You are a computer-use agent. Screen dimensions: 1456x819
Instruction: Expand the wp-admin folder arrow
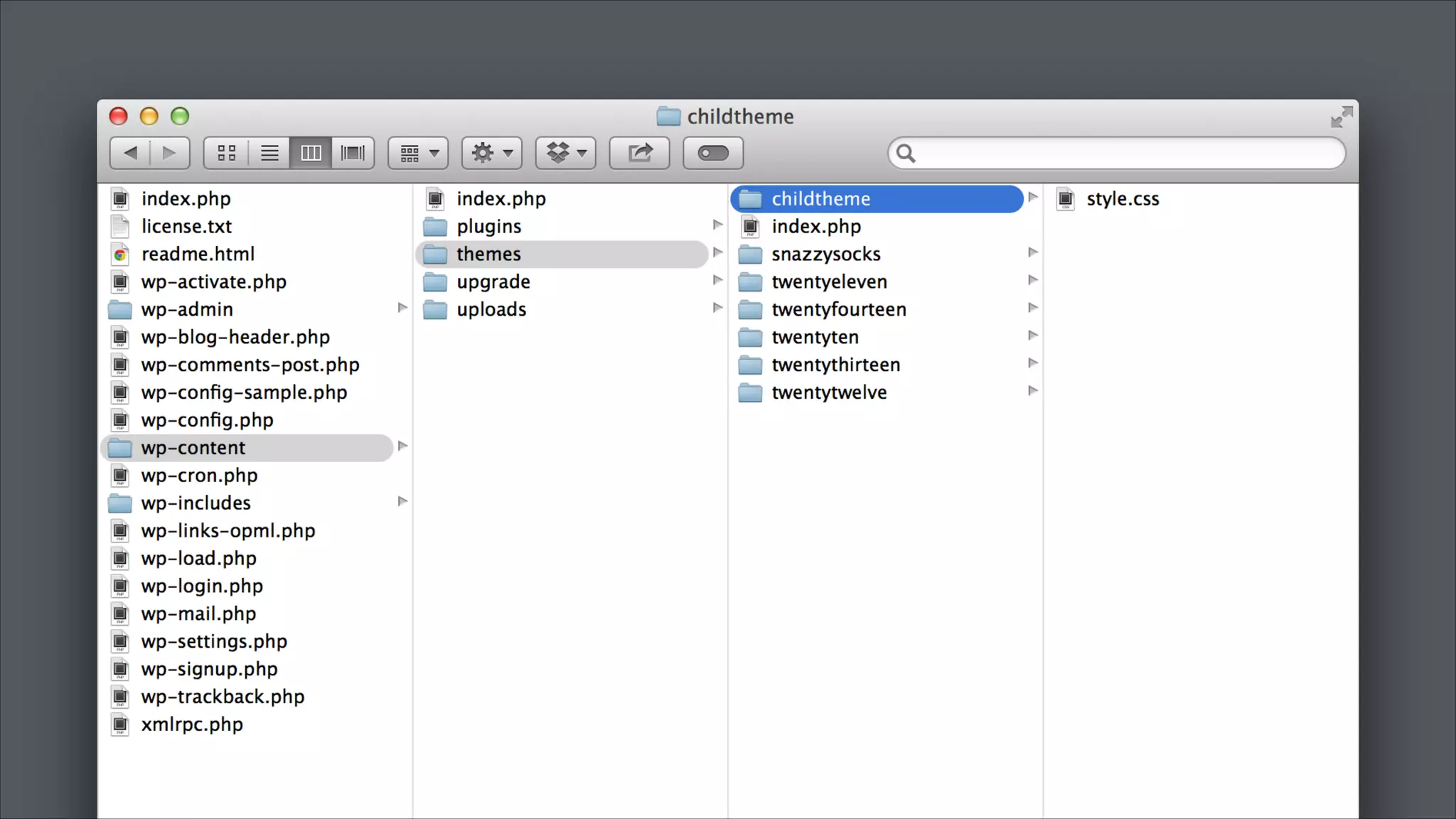[402, 308]
